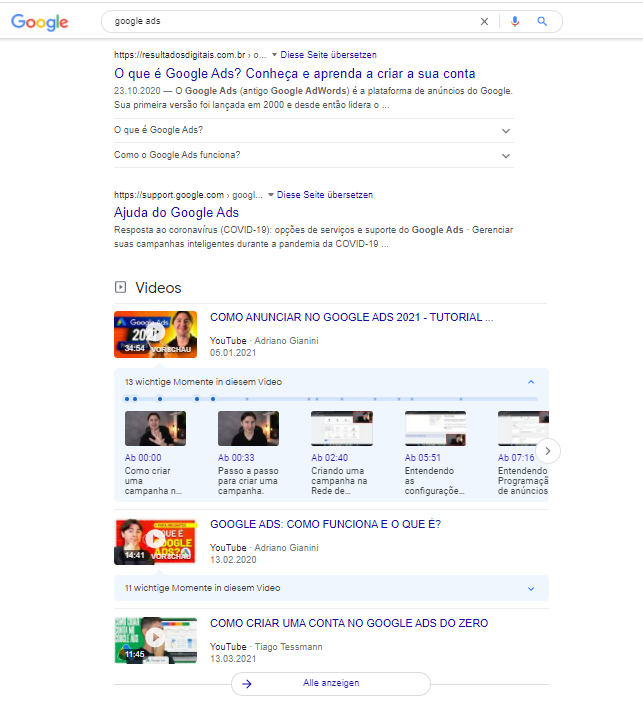643x712 pixels.
Task: Click the Google logo
Action: click(40, 22)
